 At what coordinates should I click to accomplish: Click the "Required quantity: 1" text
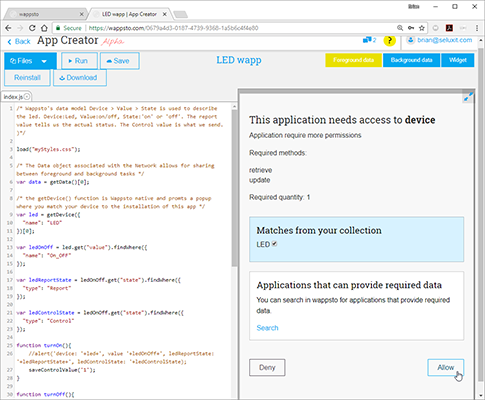(x=280, y=197)
